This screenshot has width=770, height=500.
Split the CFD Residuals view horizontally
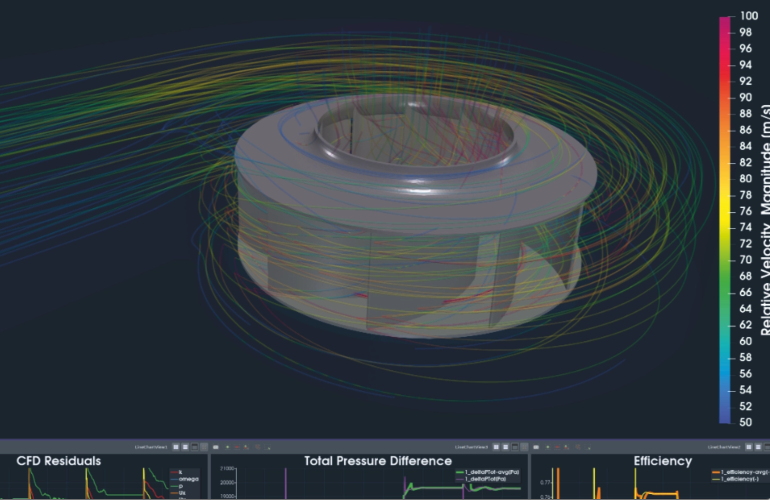click(x=176, y=446)
